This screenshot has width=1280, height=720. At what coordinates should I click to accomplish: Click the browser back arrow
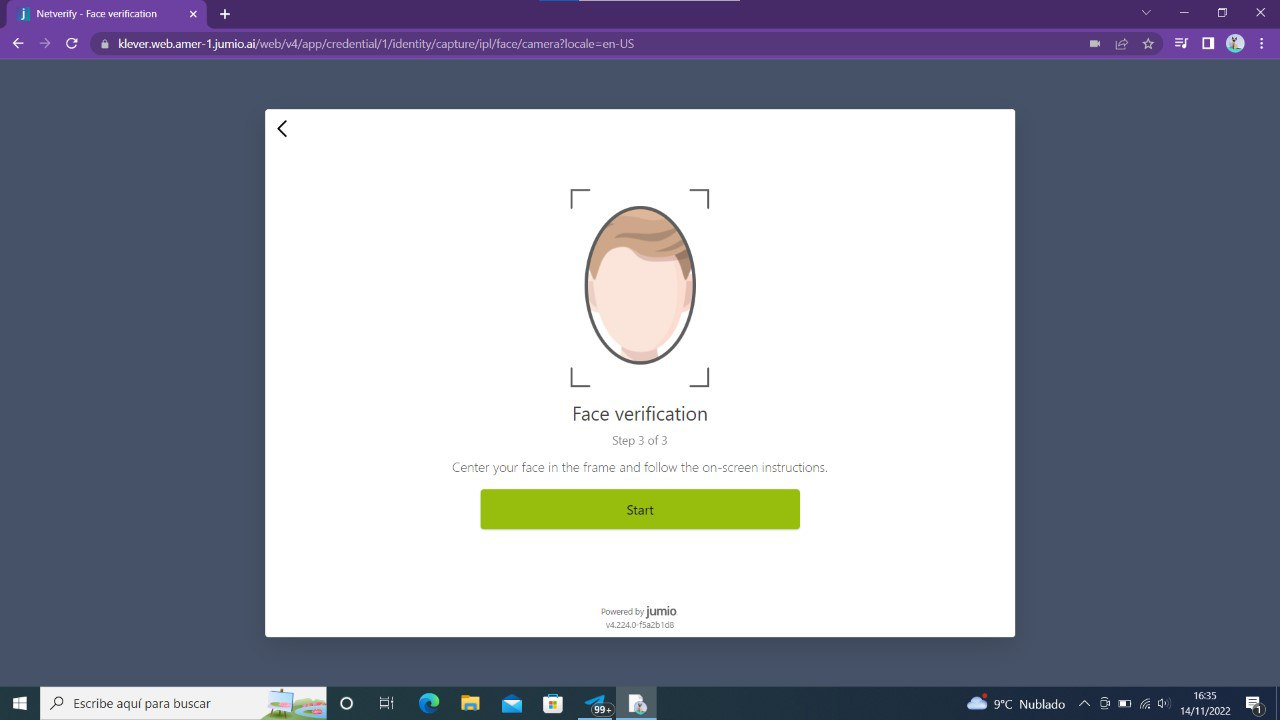click(x=17, y=43)
